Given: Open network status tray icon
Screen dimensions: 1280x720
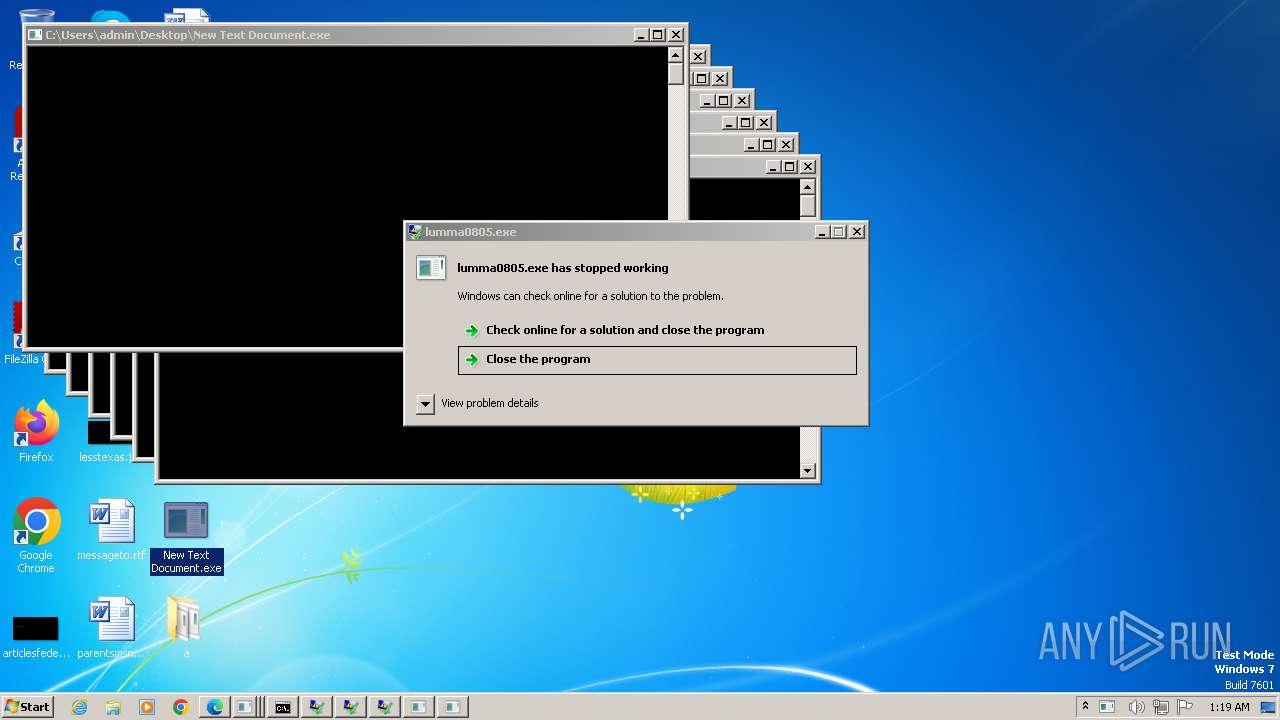Looking at the screenshot, I should pyautogui.click(x=1161, y=707).
